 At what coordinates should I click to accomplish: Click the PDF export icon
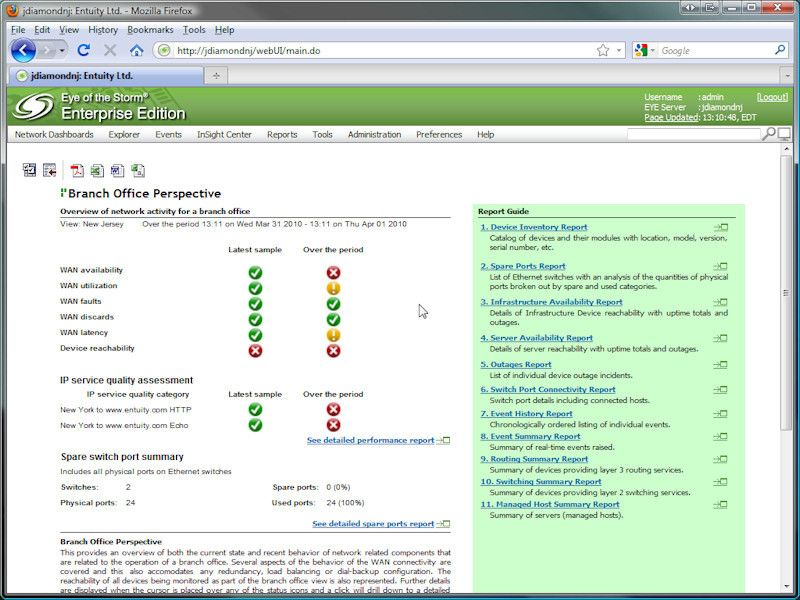[77, 170]
